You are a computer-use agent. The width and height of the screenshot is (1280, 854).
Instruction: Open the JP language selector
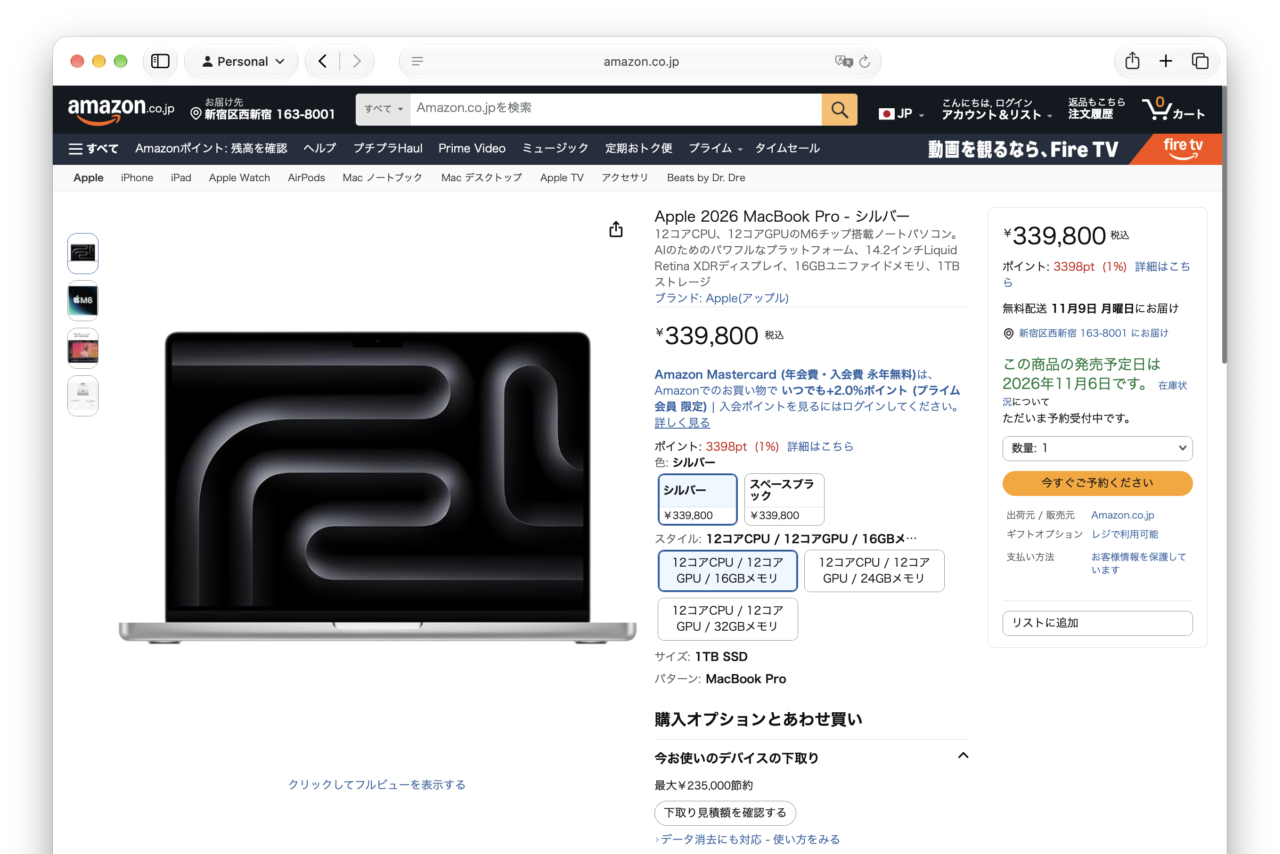[x=900, y=113]
